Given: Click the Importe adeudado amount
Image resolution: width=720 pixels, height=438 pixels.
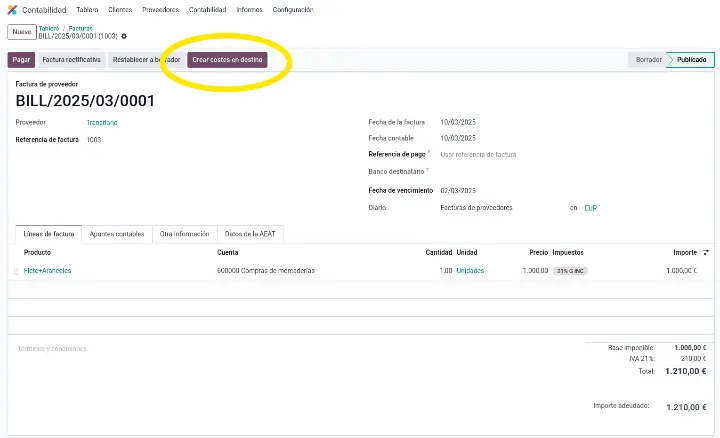Looking at the screenshot, I should click(686, 407).
